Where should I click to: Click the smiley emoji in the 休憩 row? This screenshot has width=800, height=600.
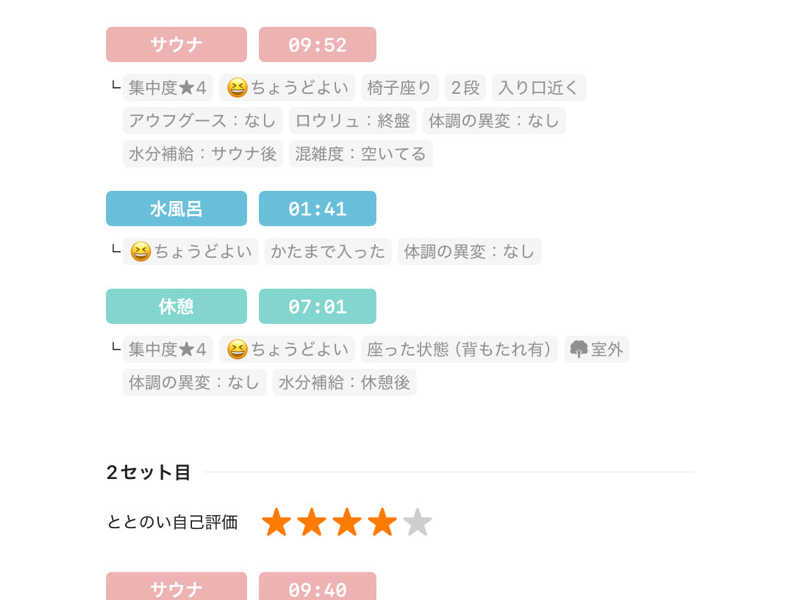(x=237, y=349)
